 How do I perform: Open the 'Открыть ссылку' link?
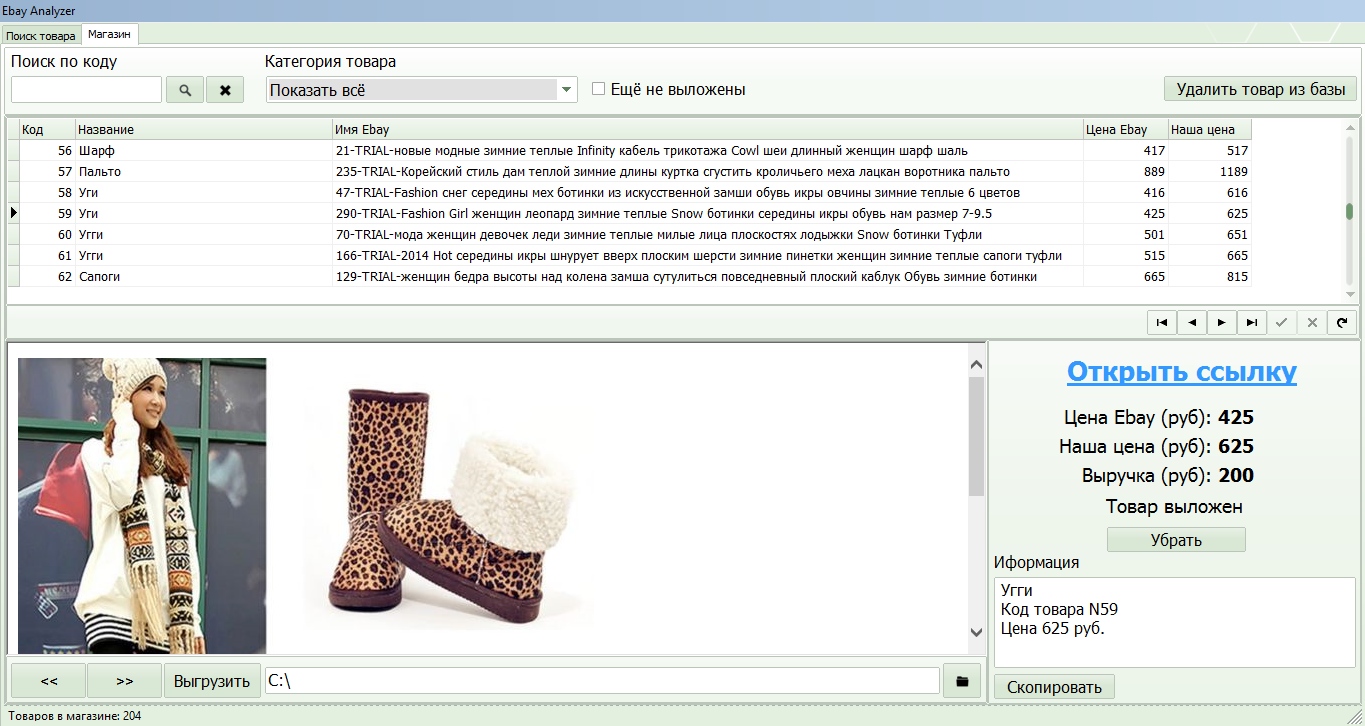point(1181,372)
